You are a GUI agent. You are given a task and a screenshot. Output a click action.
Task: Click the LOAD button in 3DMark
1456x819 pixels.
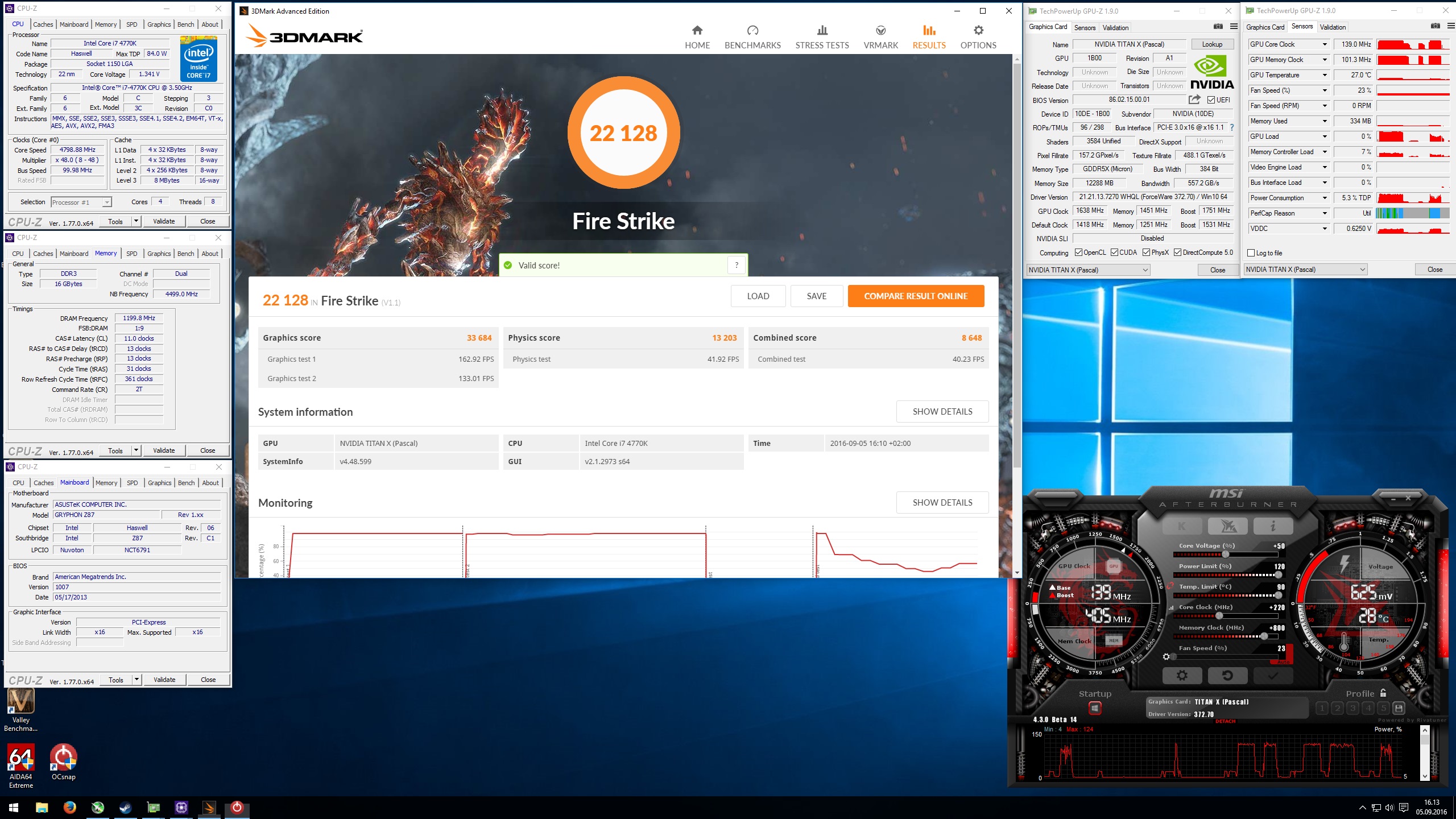pyautogui.click(x=758, y=296)
